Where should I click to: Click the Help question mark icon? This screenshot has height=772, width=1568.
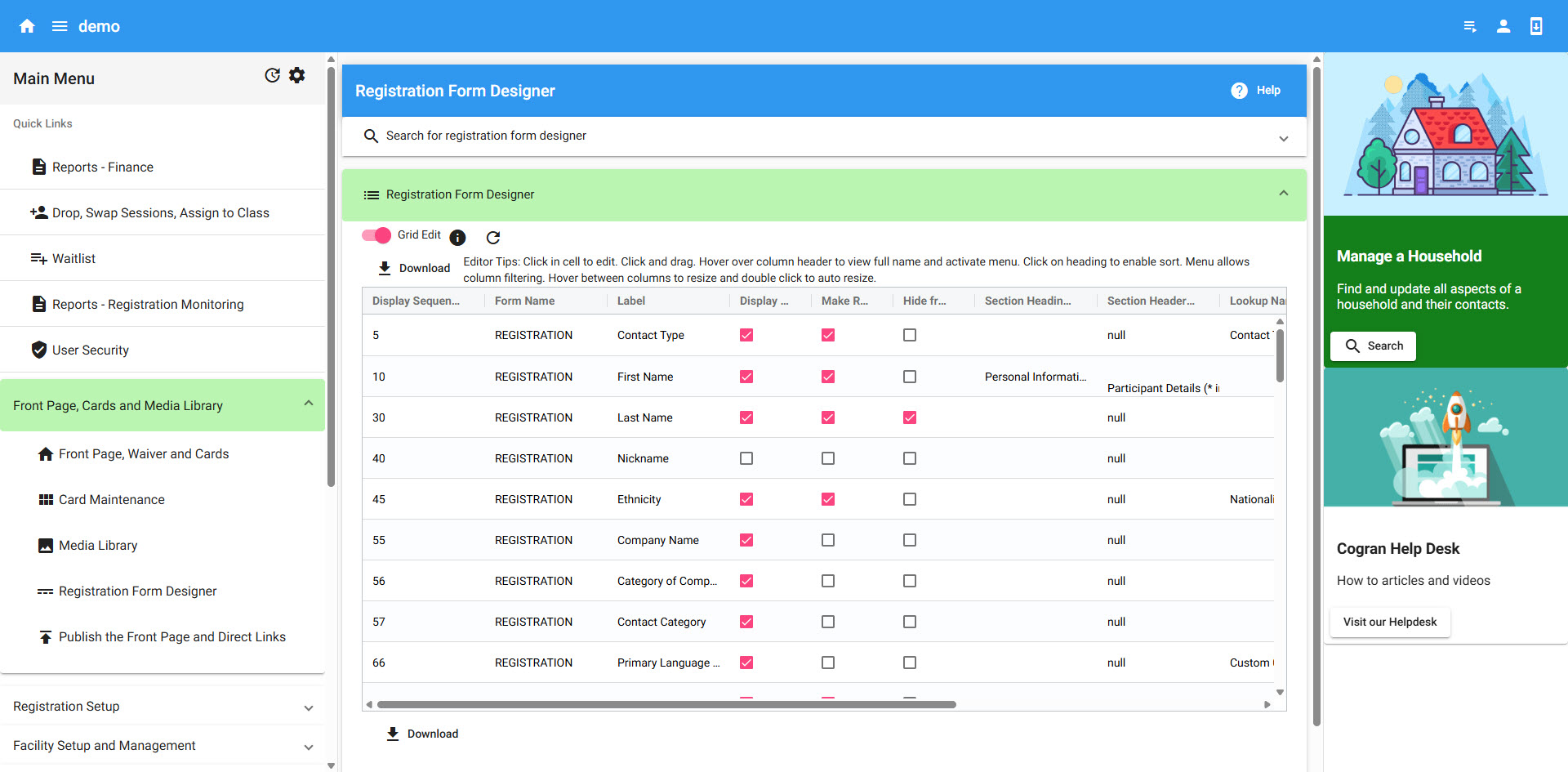1239,91
